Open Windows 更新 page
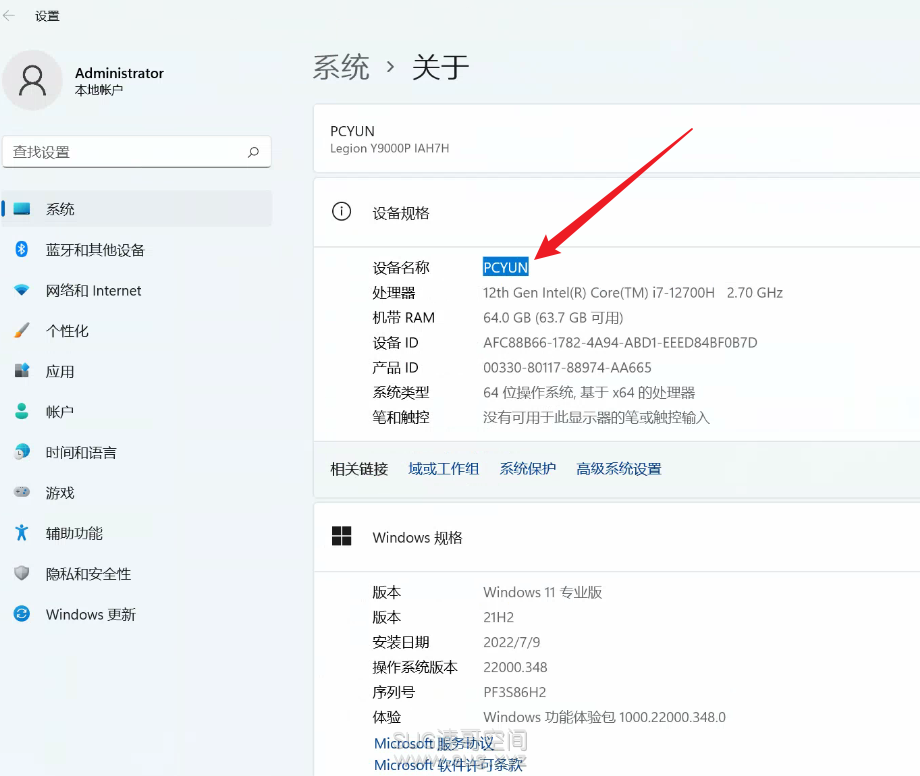Image resolution: width=920 pixels, height=776 pixels. pyautogui.click(x=137, y=614)
